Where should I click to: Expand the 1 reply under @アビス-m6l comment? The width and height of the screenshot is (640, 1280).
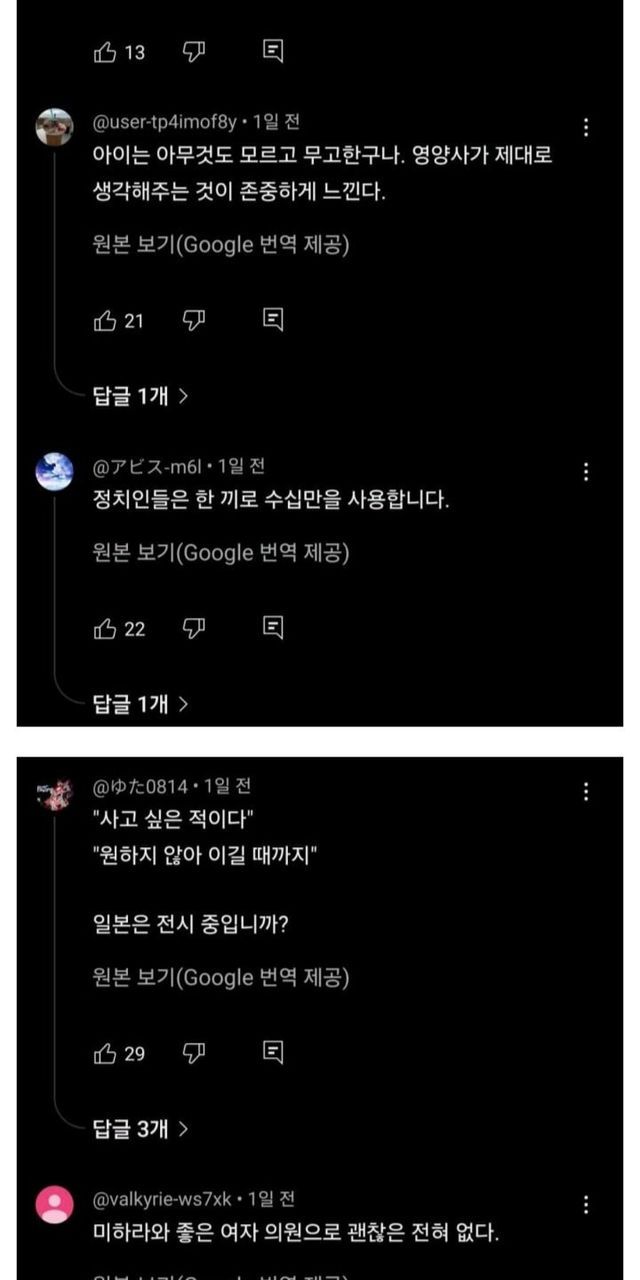pos(140,704)
